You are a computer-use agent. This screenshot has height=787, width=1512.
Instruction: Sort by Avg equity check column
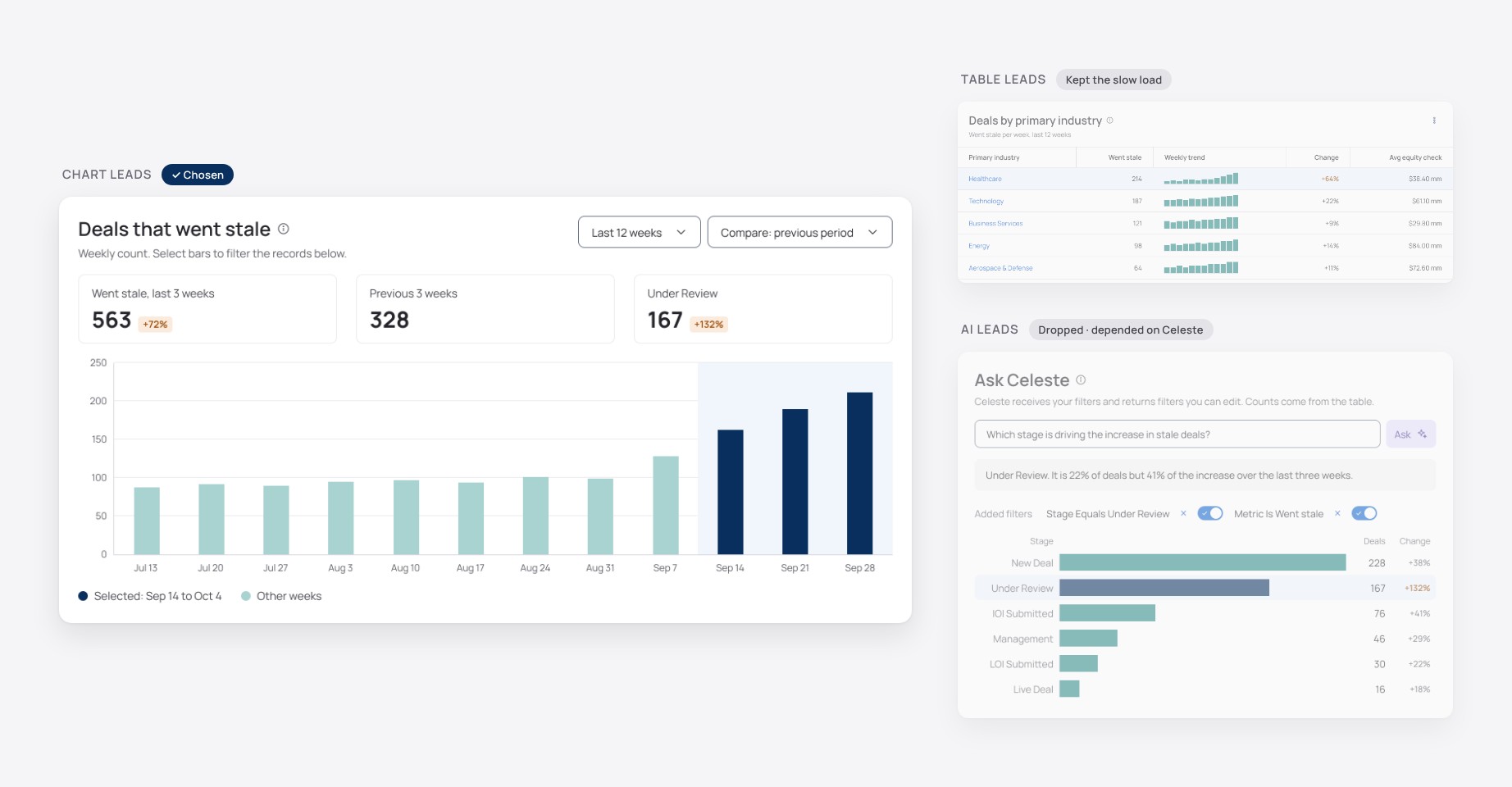point(1415,157)
